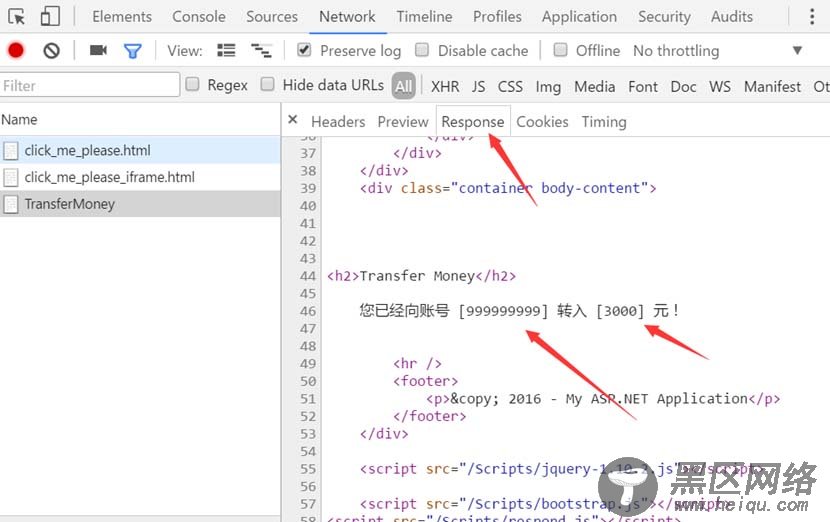Filter requests by JS
The image size is (830, 522).
coord(479,86)
